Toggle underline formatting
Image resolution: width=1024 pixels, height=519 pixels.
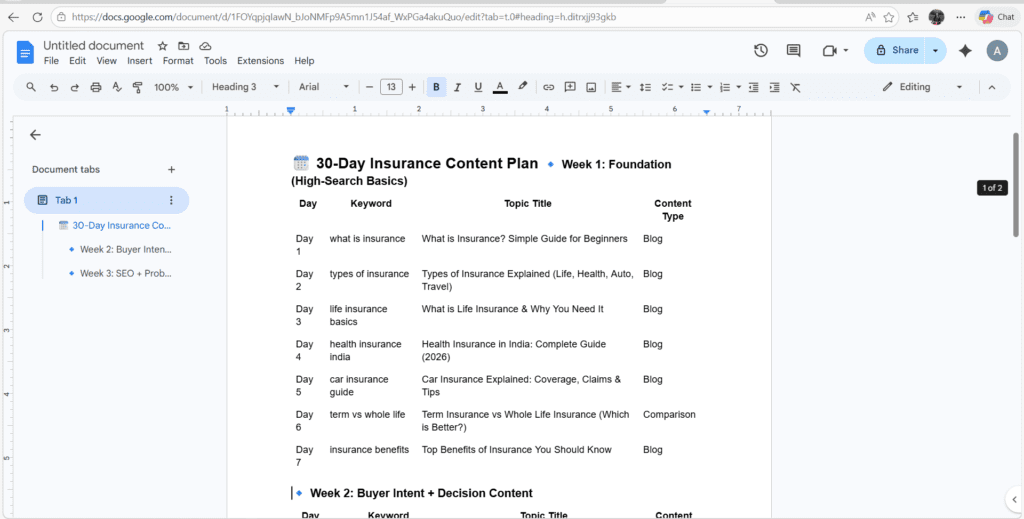(x=478, y=87)
